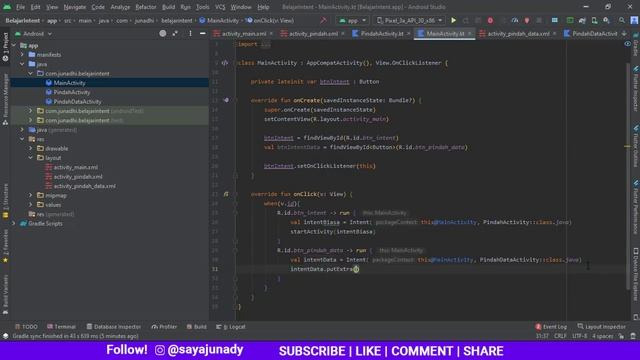Click the Profile app gauge icon
The width and height of the screenshot is (640, 360).
coord(515,20)
